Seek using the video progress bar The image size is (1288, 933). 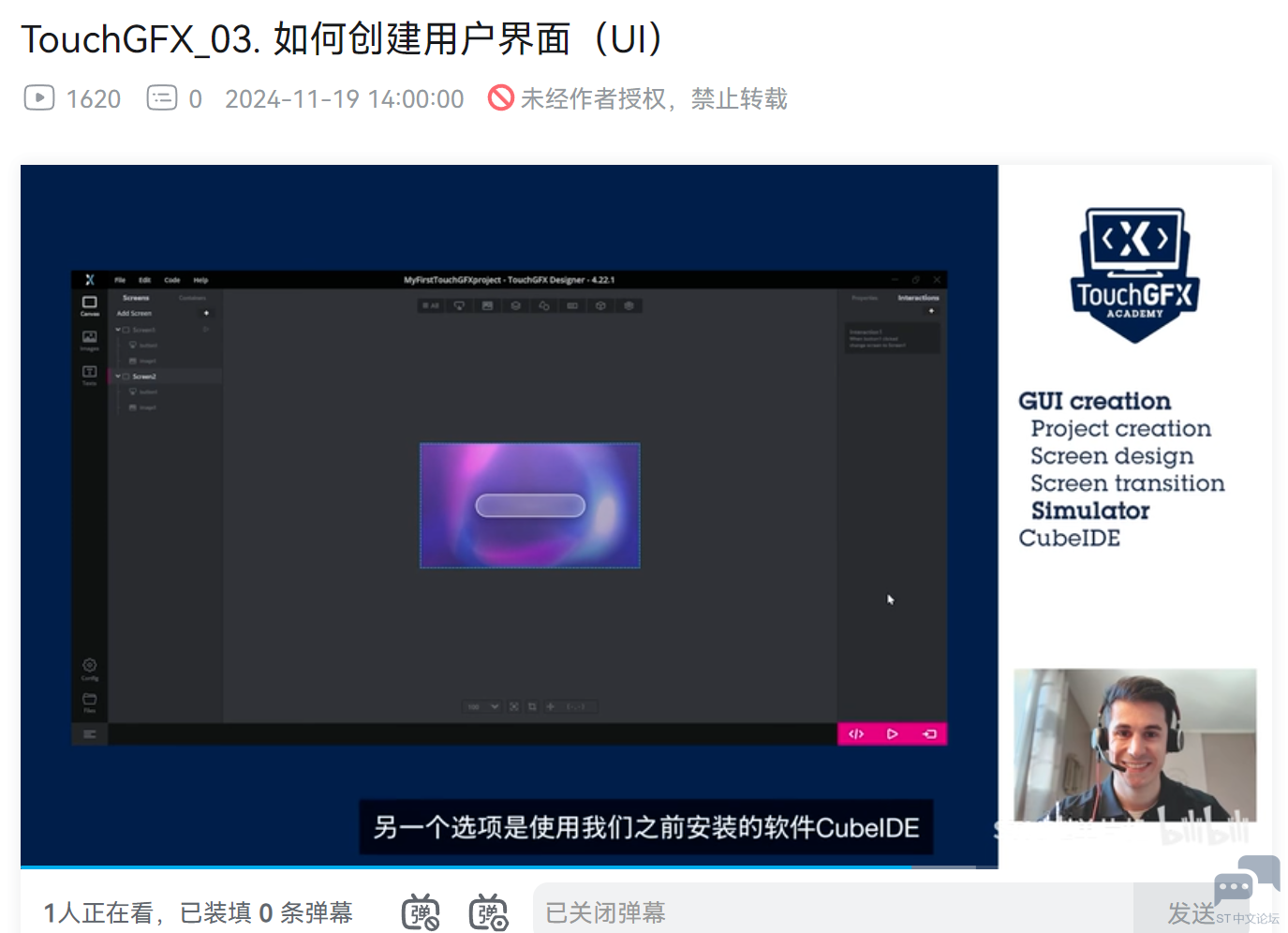click(x=468, y=867)
